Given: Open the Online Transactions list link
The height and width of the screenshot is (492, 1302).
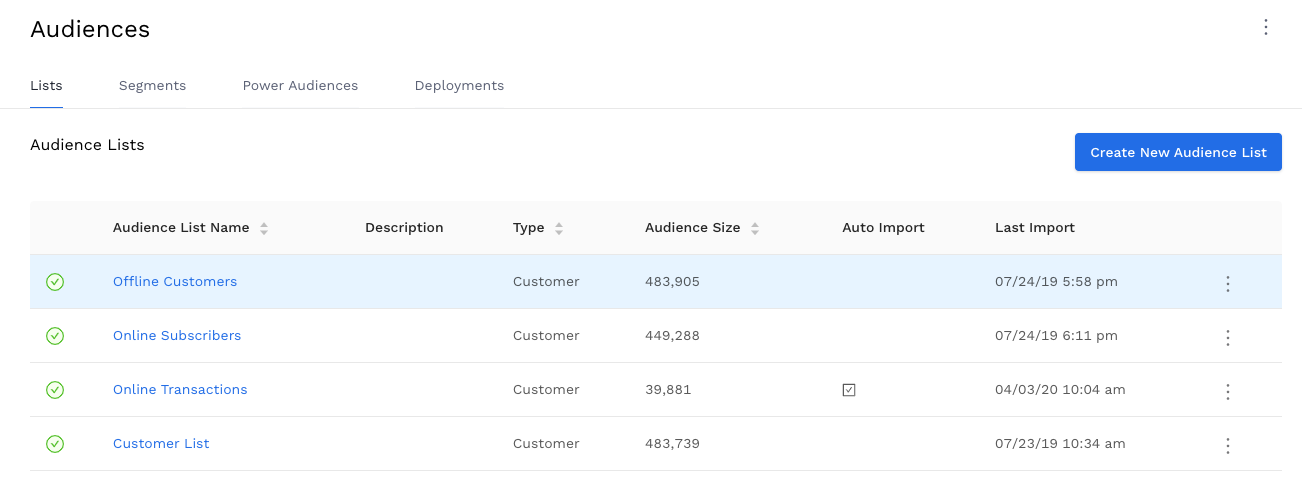Looking at the screenshot, I should point(180,390).
